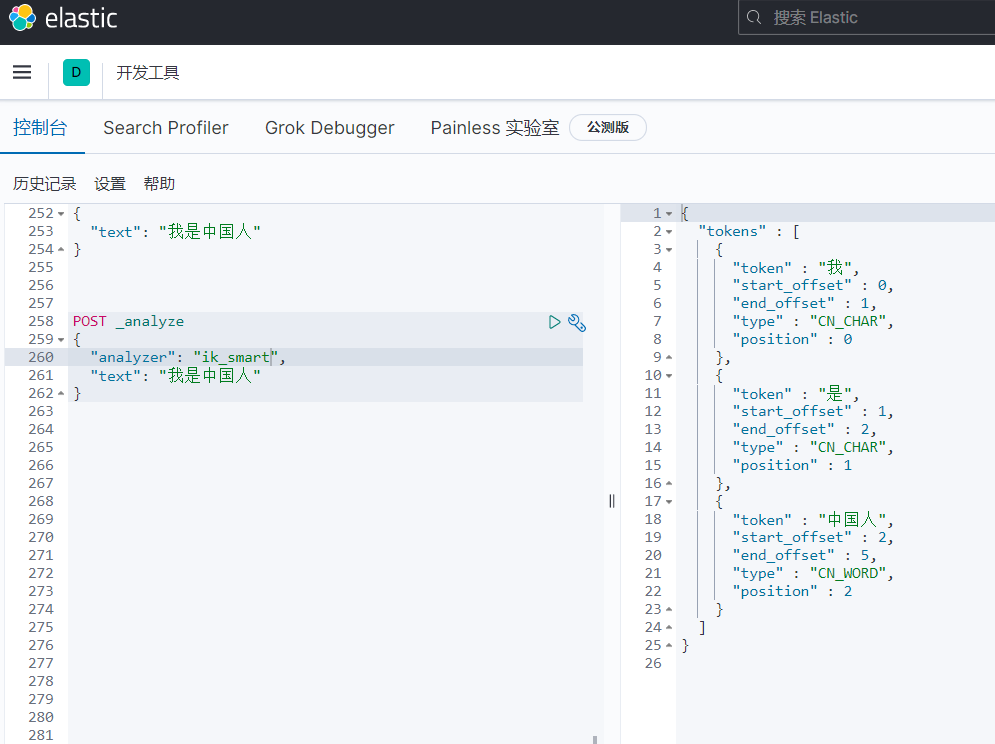Collapse the fold arrow at line 259
The height and width of the screenshot is (744, 995).
coord(61,340)
